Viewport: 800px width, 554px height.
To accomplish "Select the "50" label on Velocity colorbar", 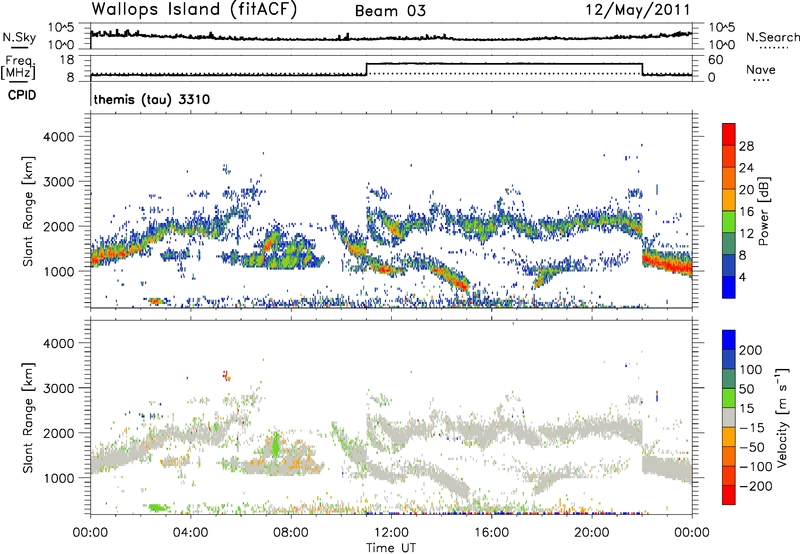I will click(x=746, y=389).
